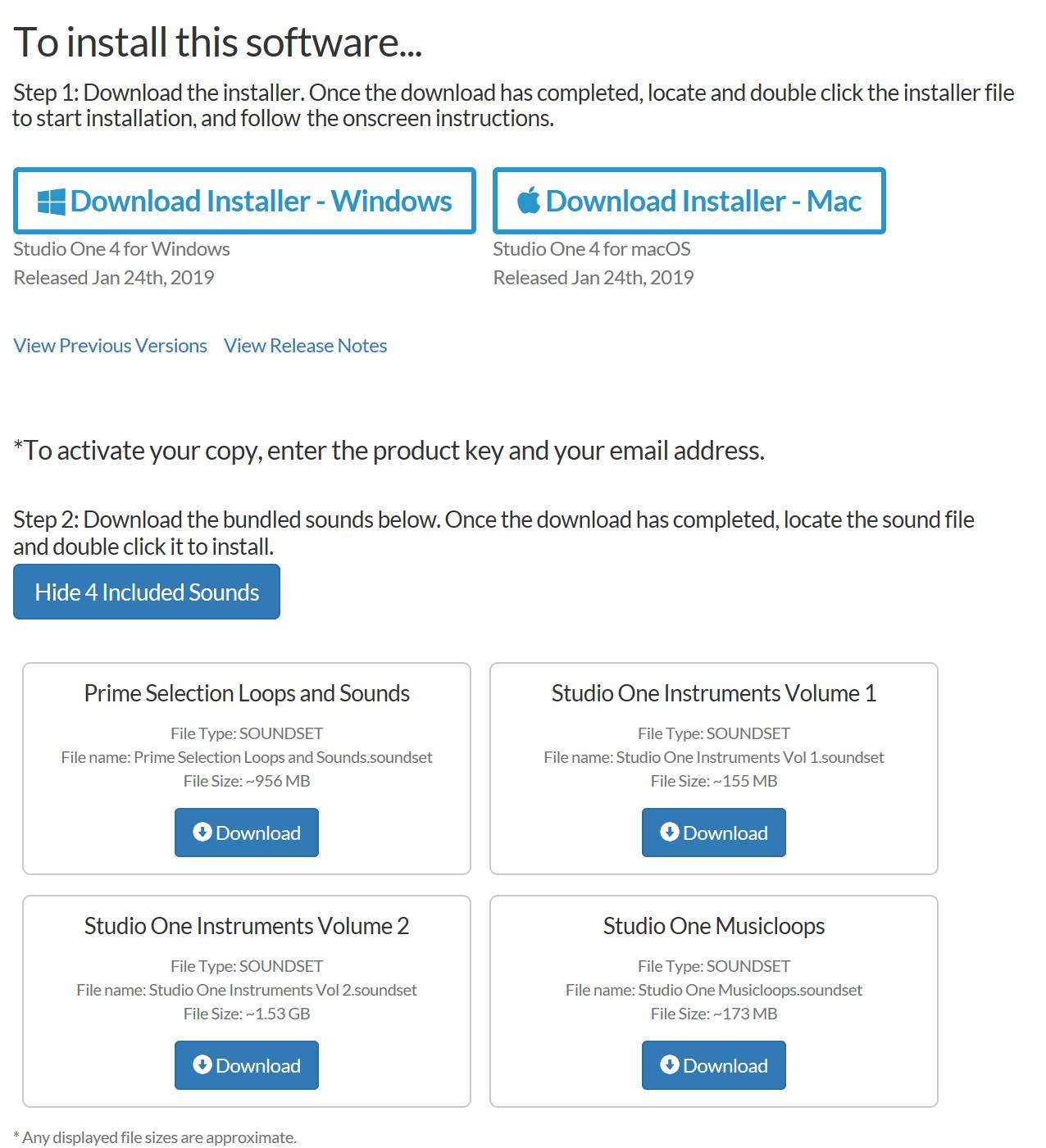Click the Studio One 4 for macOS caption
The width and height of the screenshot is (1046, 1148).
pyautogui.click(x=591, y=249)
